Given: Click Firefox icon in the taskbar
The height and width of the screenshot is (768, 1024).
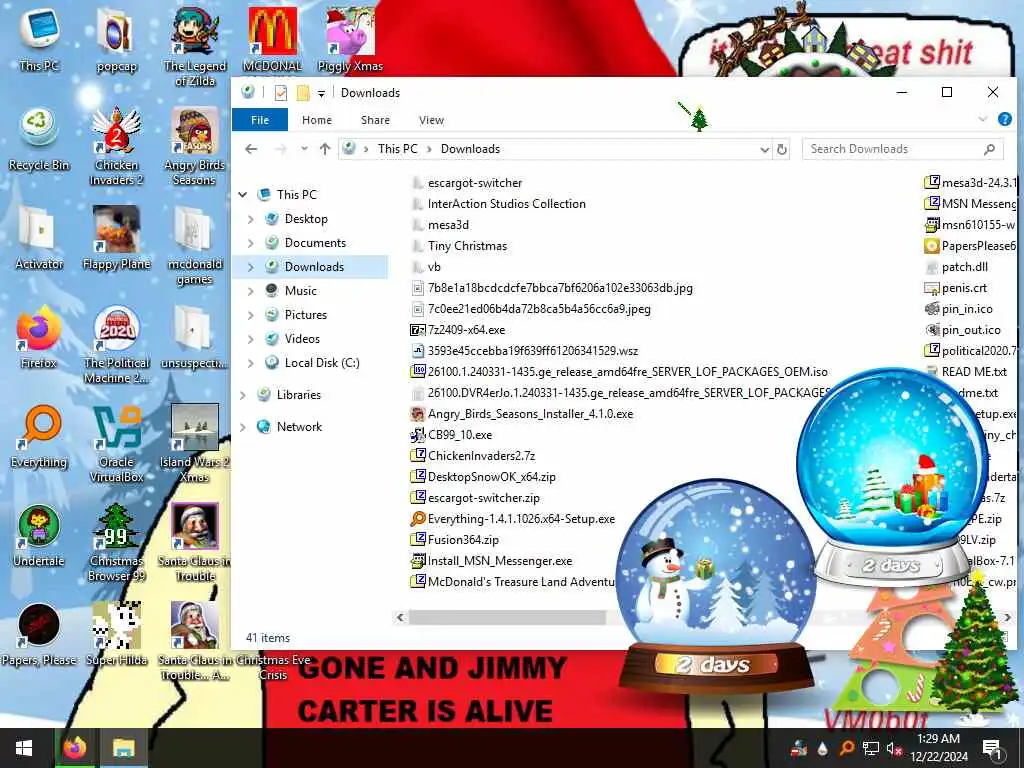Looking at the screenshot, I should coord(74,748).
